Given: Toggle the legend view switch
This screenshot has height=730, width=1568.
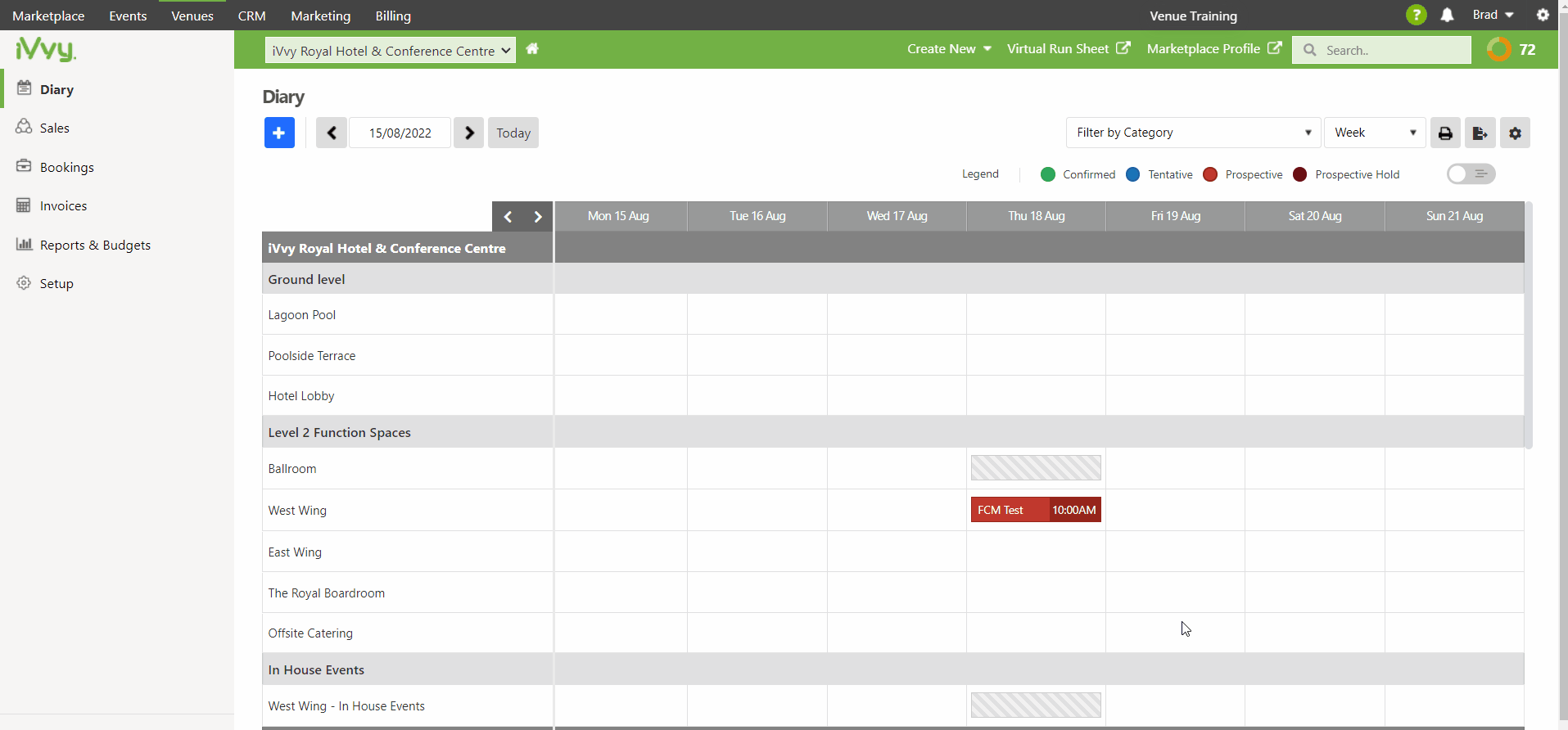Looking at the screenshot, I should tap(1471, 173).
